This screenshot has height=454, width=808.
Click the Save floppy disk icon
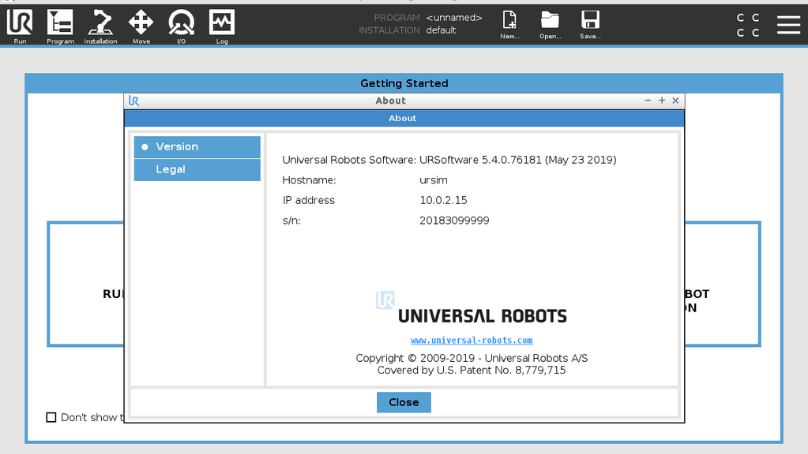pos(590,25)
